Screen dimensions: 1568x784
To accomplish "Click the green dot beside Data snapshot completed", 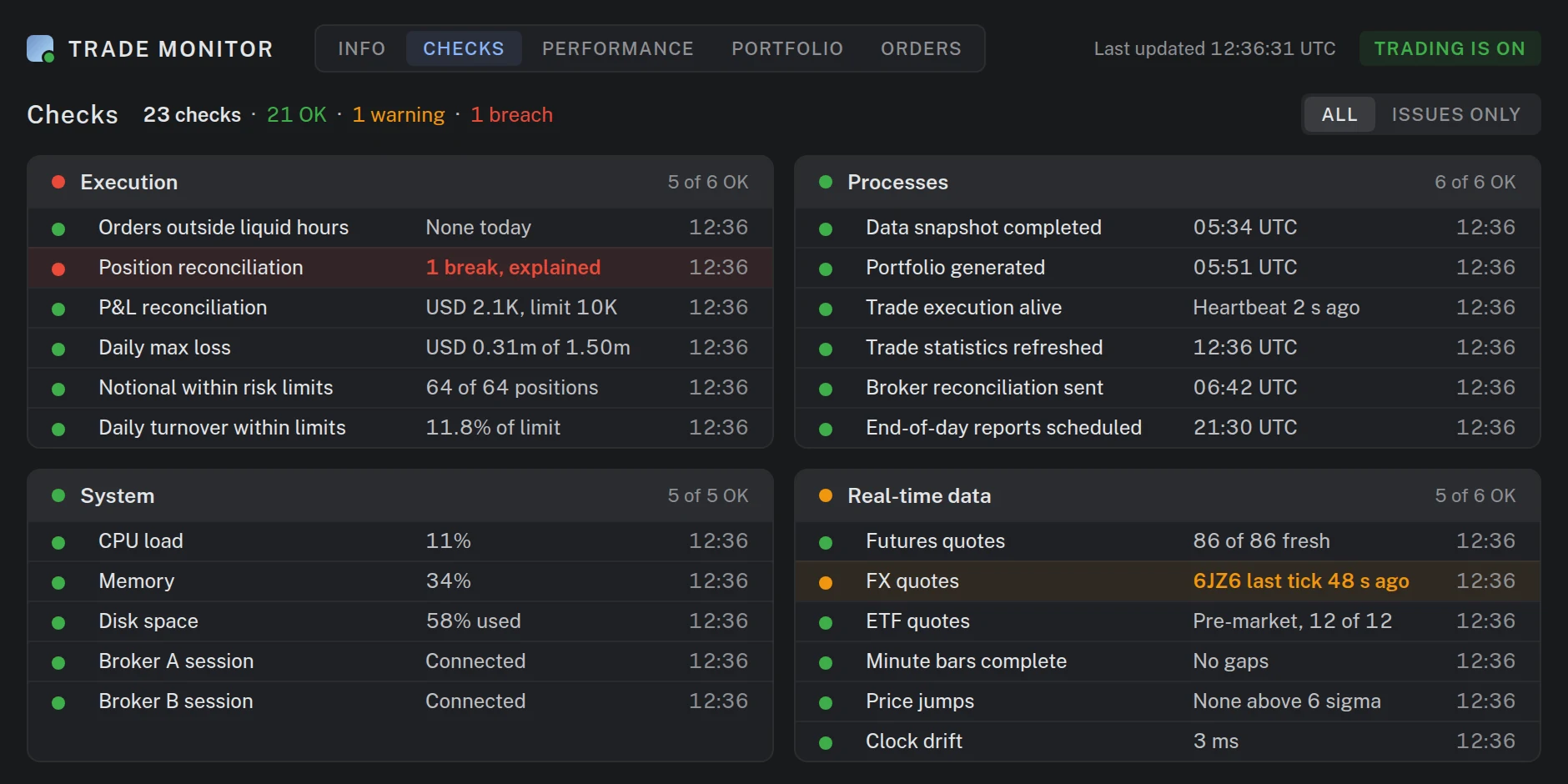I will tap(826, 229).
